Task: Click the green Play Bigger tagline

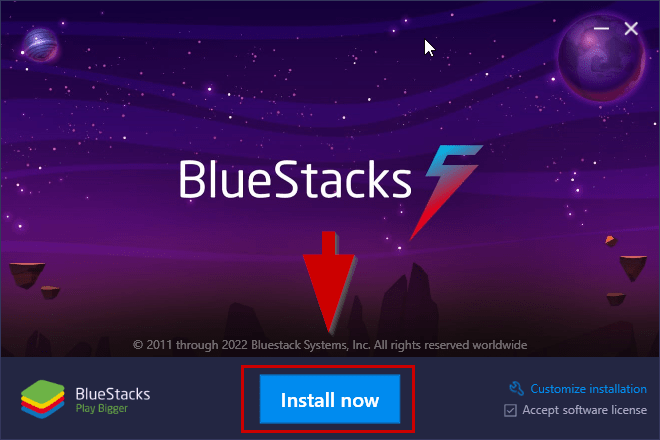Action: point(101,408)
